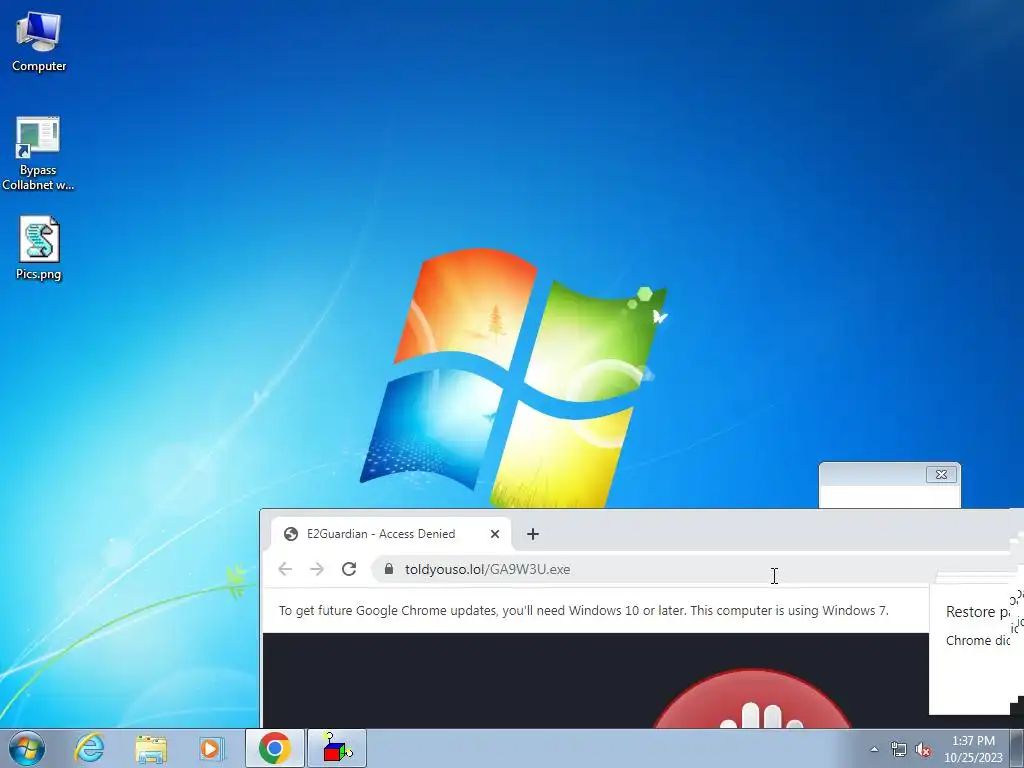Open the network status tray icon
This screenshot has height=768, width=1024.
pos(899,750)
